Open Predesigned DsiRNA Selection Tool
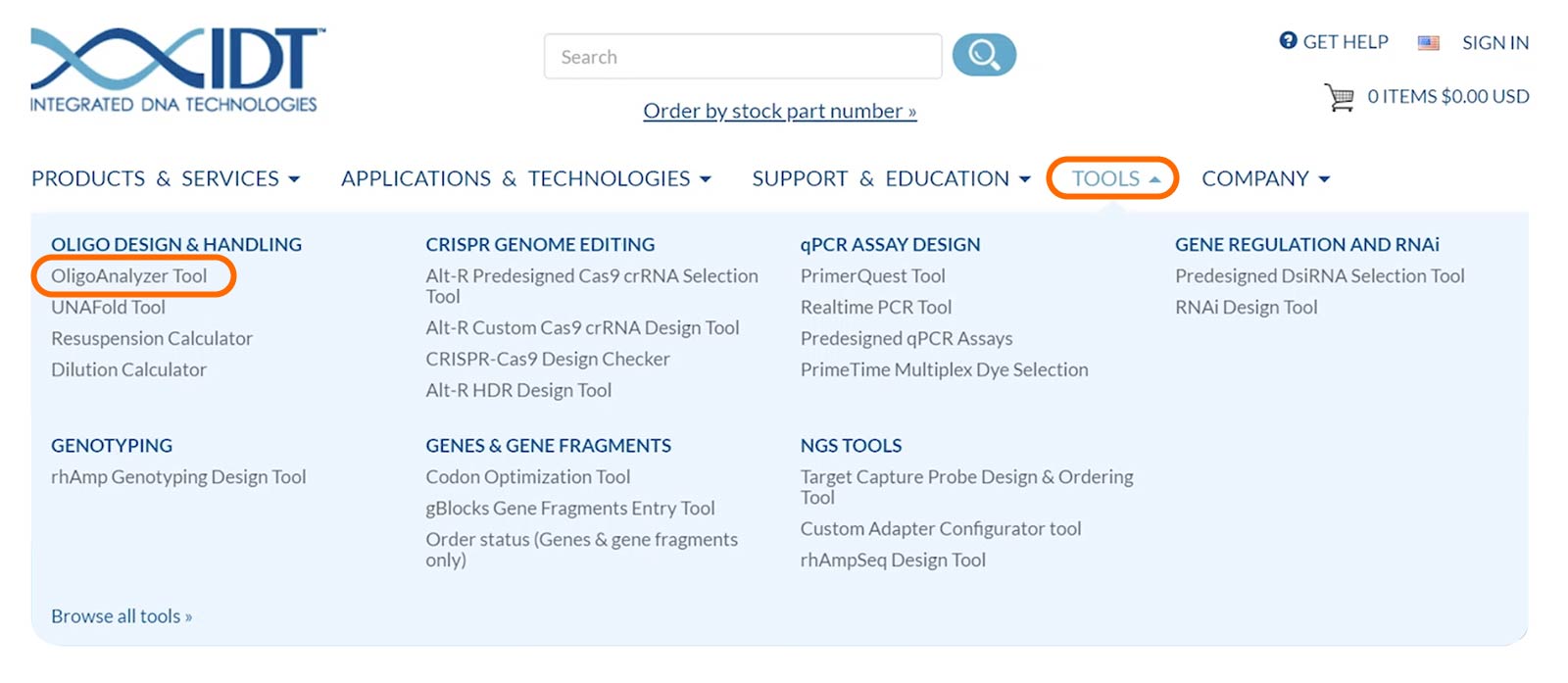This screenshot has height=683, width=1568. click(1320, 275)
